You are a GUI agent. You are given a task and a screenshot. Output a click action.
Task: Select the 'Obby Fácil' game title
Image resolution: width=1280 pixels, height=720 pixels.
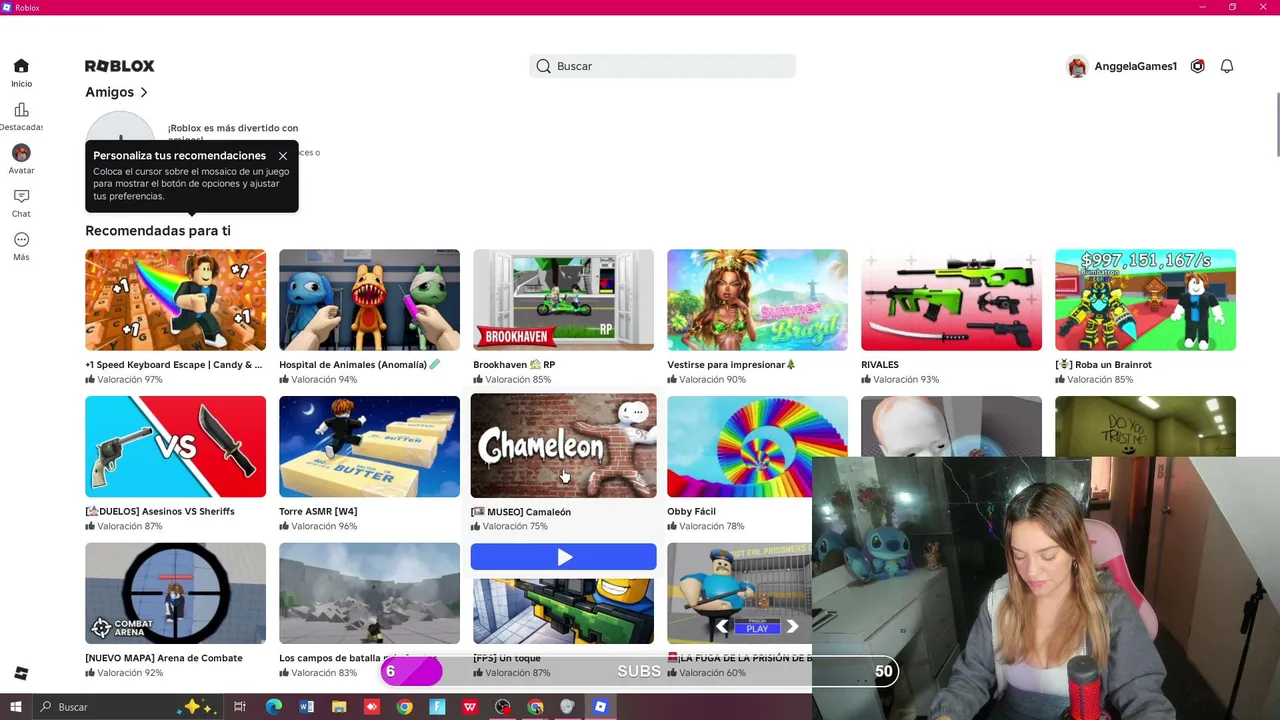click(x=691, y=512)
